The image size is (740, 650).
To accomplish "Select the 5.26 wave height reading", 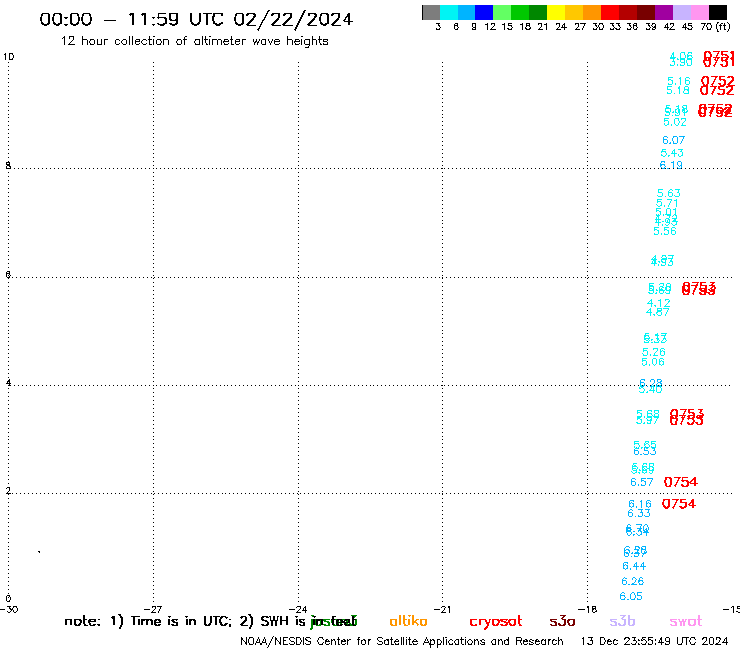I will click(x=654, y=352).
